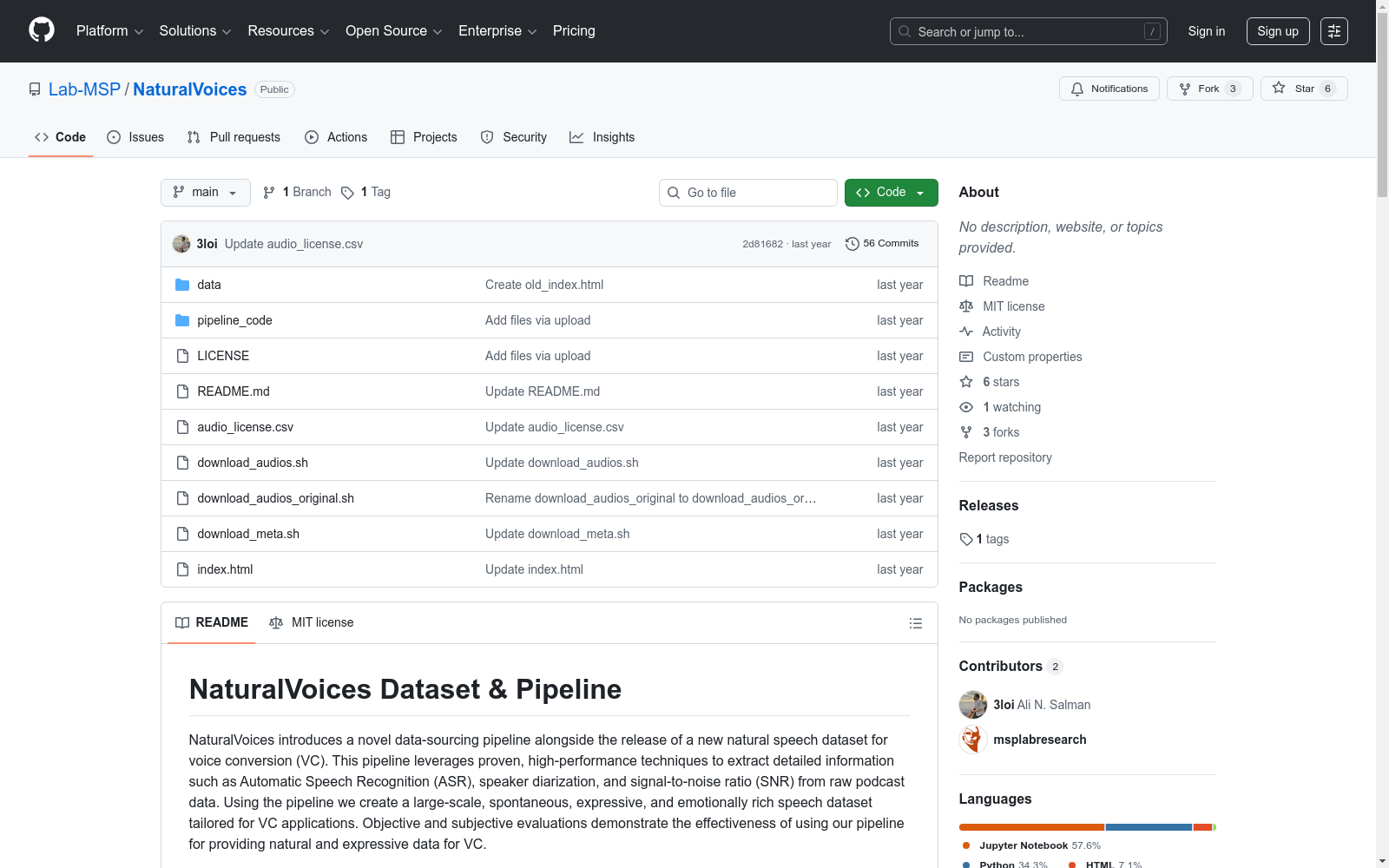The width and height of the screenshot is (1389, 868).
Task: Open the msplabresearch contributor profile
Action: tap(1040, 740)
